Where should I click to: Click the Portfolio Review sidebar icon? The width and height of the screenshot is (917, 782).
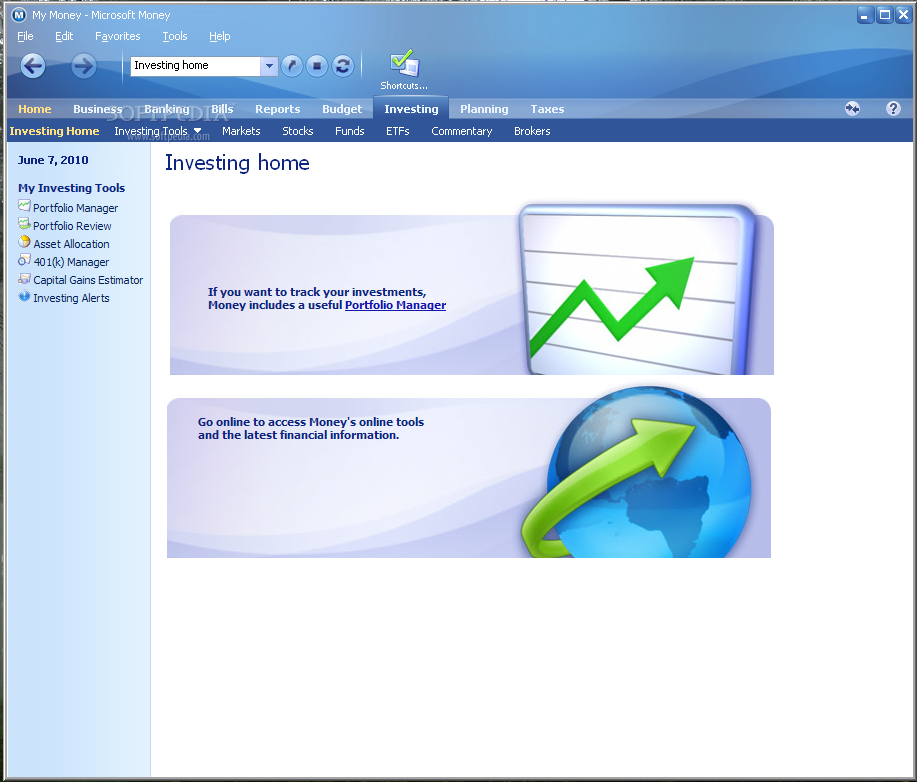pyautogui.click(x=24, y=224)
